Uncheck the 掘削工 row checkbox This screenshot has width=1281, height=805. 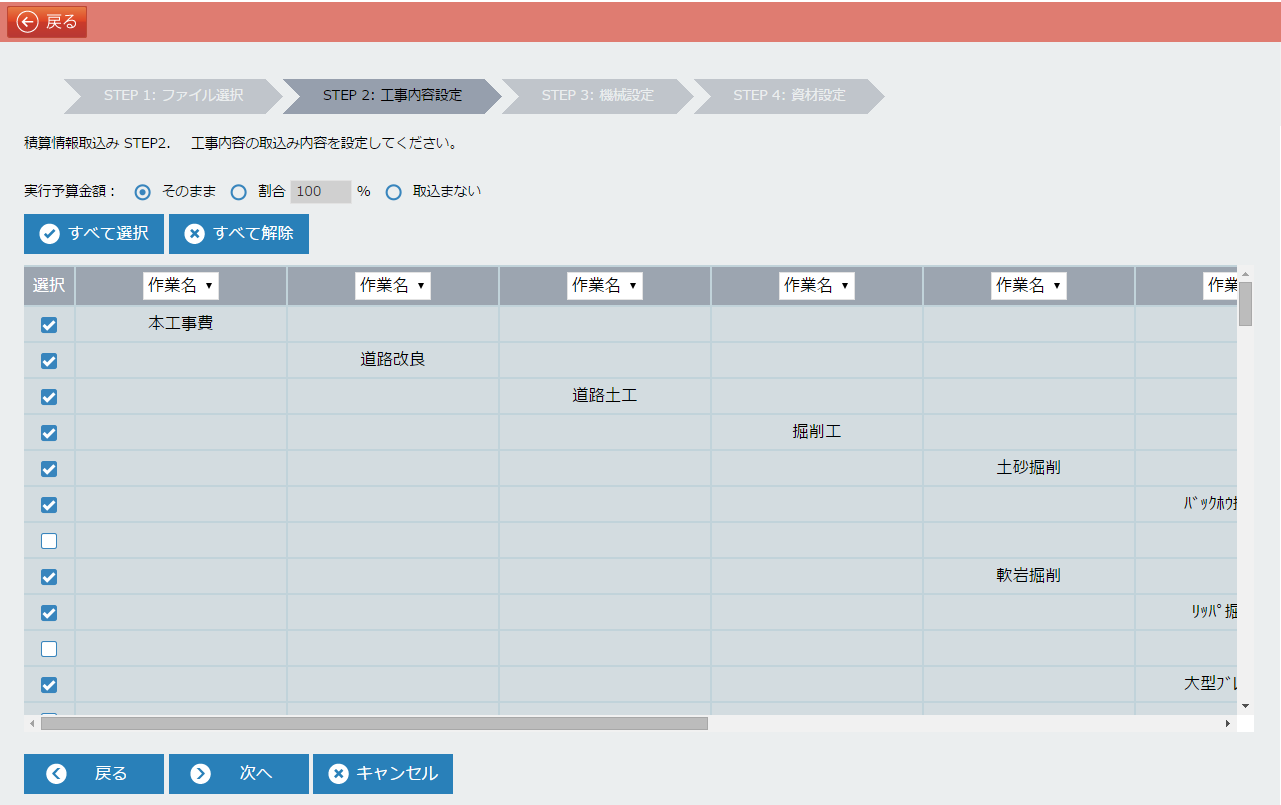point(49,433)
